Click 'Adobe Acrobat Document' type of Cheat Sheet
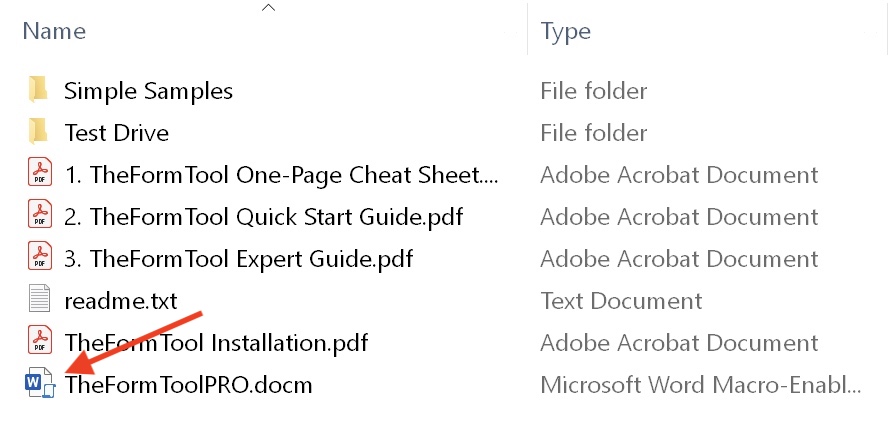Image resolution: width=896 pixels, height=430 pixels. pos(679,175)
